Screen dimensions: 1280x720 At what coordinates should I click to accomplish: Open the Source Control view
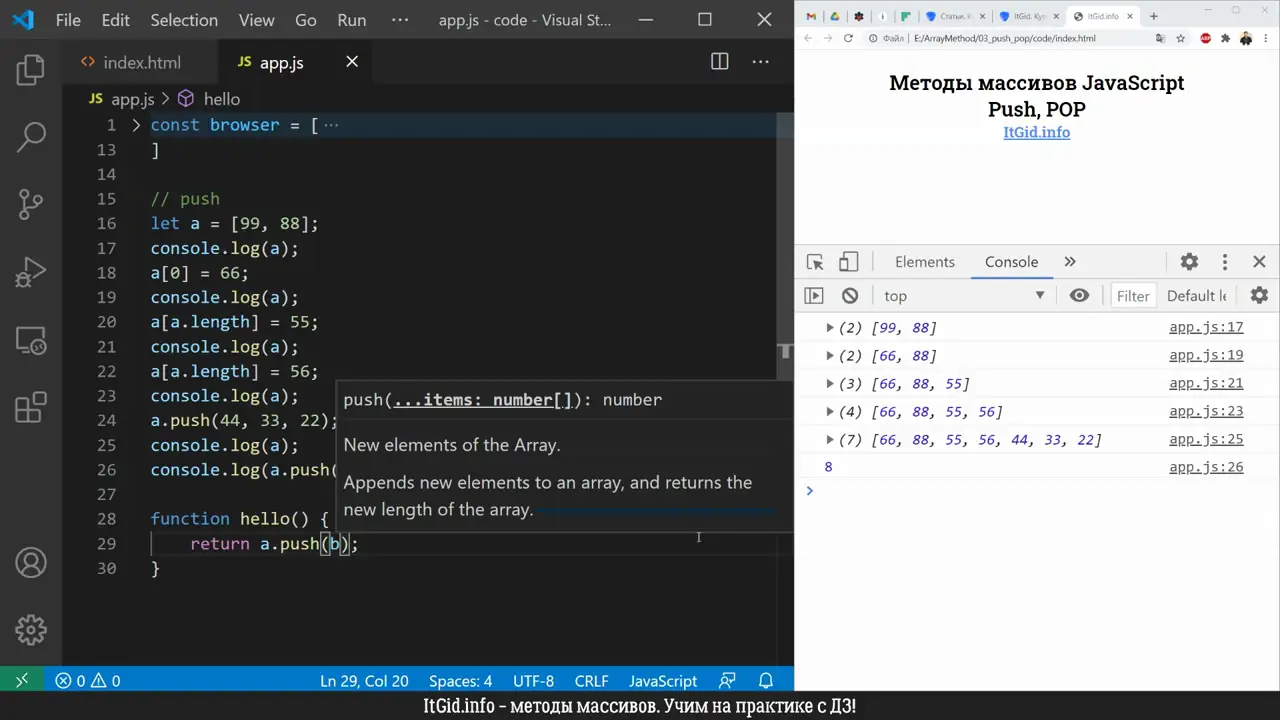pos(31,203)
